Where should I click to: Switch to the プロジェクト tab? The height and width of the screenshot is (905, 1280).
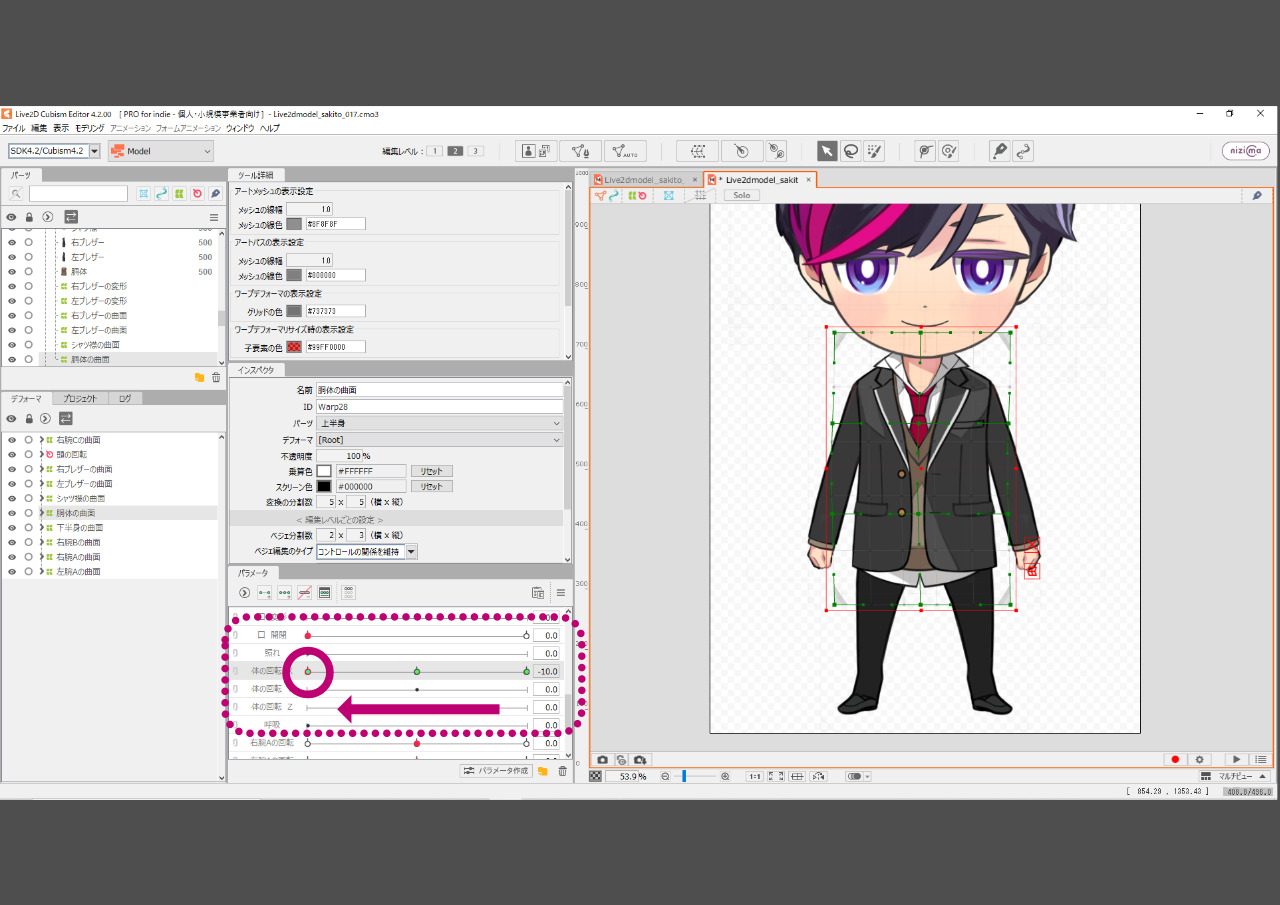pyautogui.click(x=80, y=398)
